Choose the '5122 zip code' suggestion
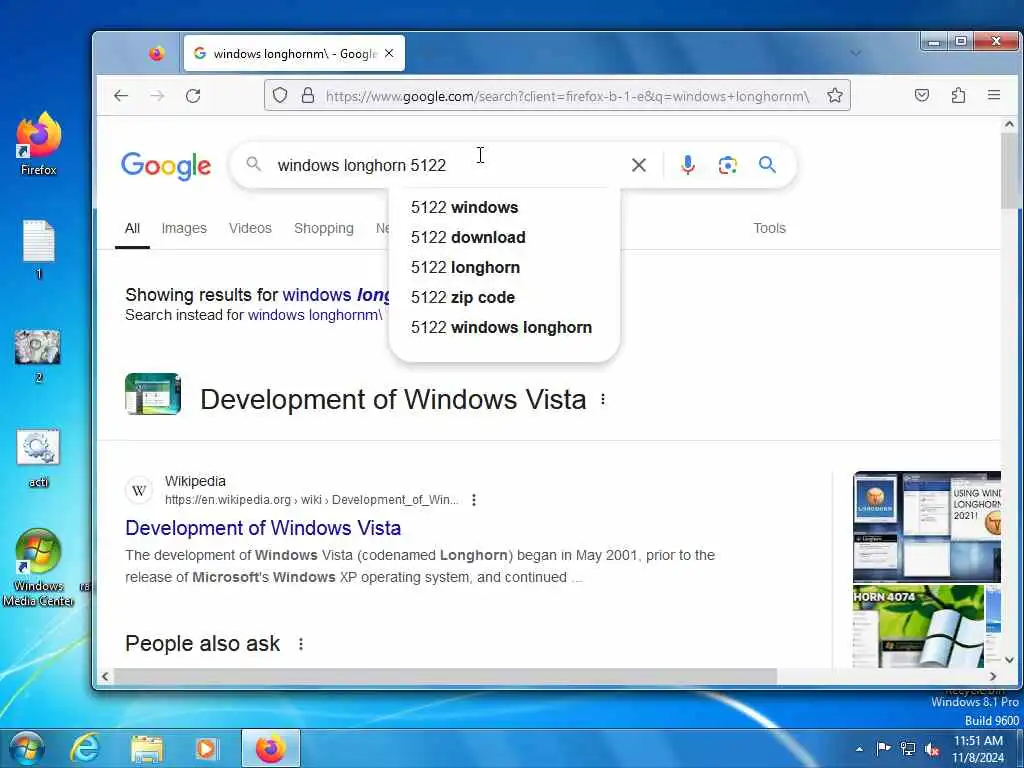1024x768 pixels. pos(504,298)
